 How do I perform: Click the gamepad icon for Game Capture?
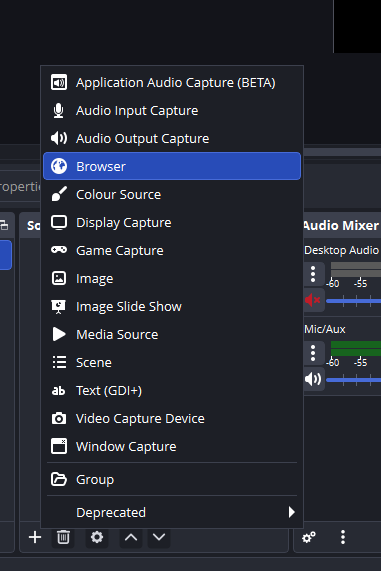59,250
